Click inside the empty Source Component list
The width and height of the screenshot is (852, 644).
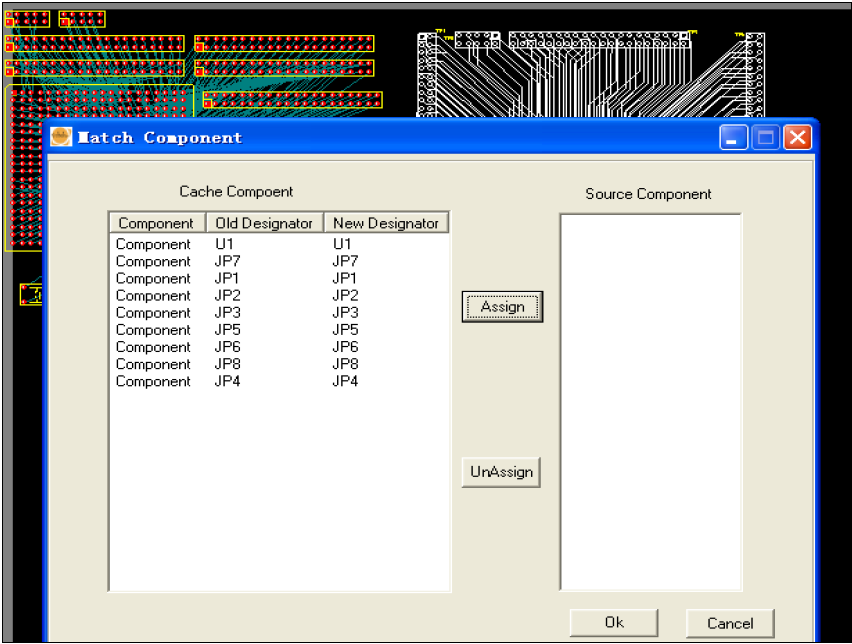coord(650,400)
